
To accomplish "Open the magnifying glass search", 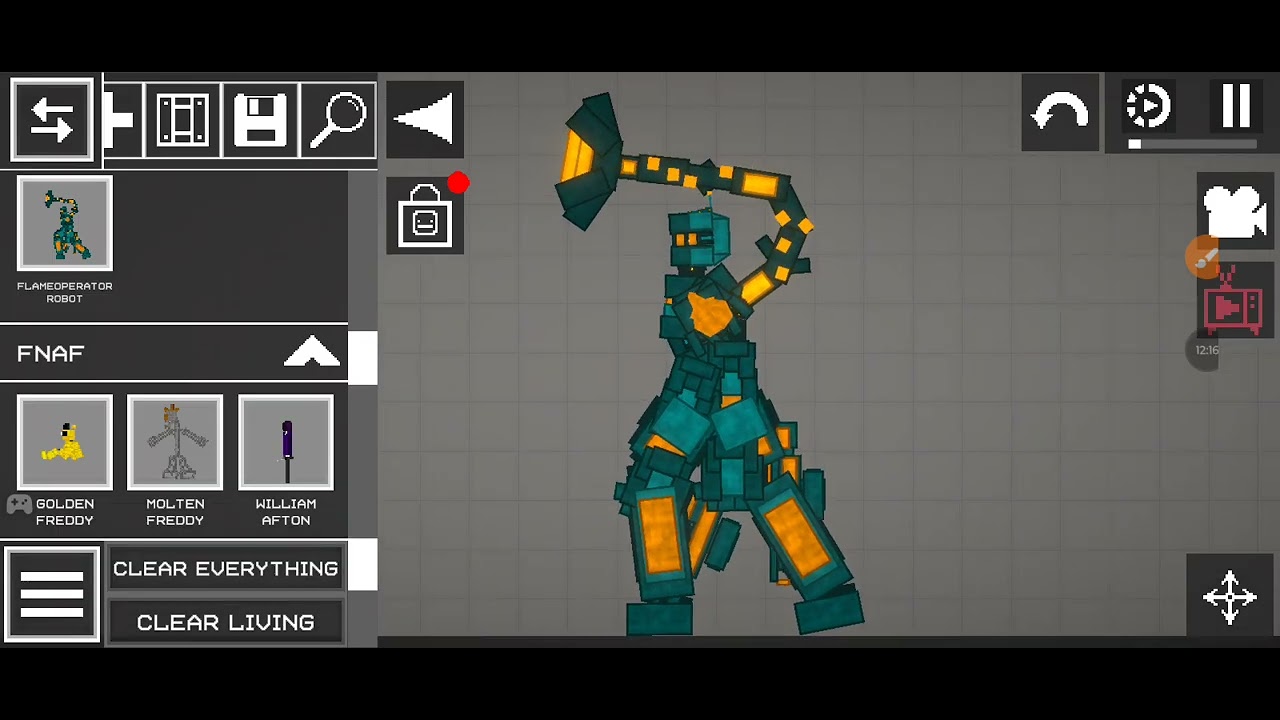I will tap(338, 120).
